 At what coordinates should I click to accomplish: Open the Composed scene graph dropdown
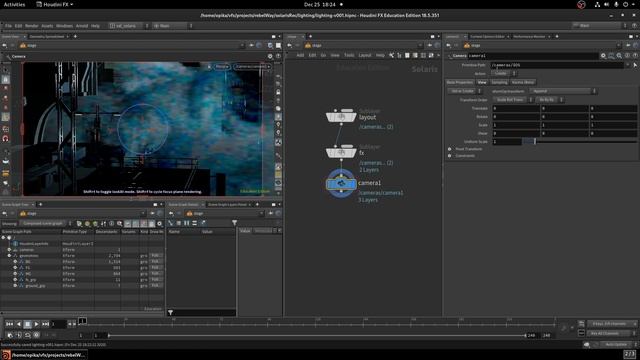coord(46,224)
